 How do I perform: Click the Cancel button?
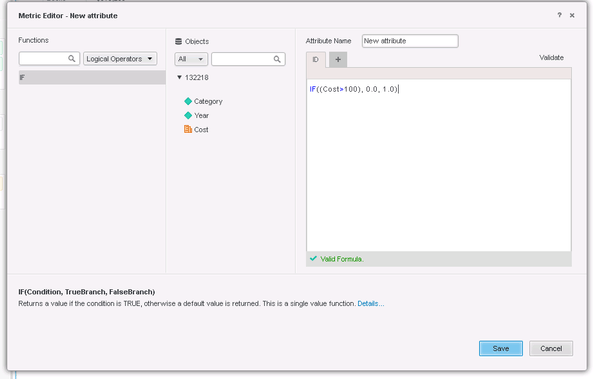tap(551, 348)
